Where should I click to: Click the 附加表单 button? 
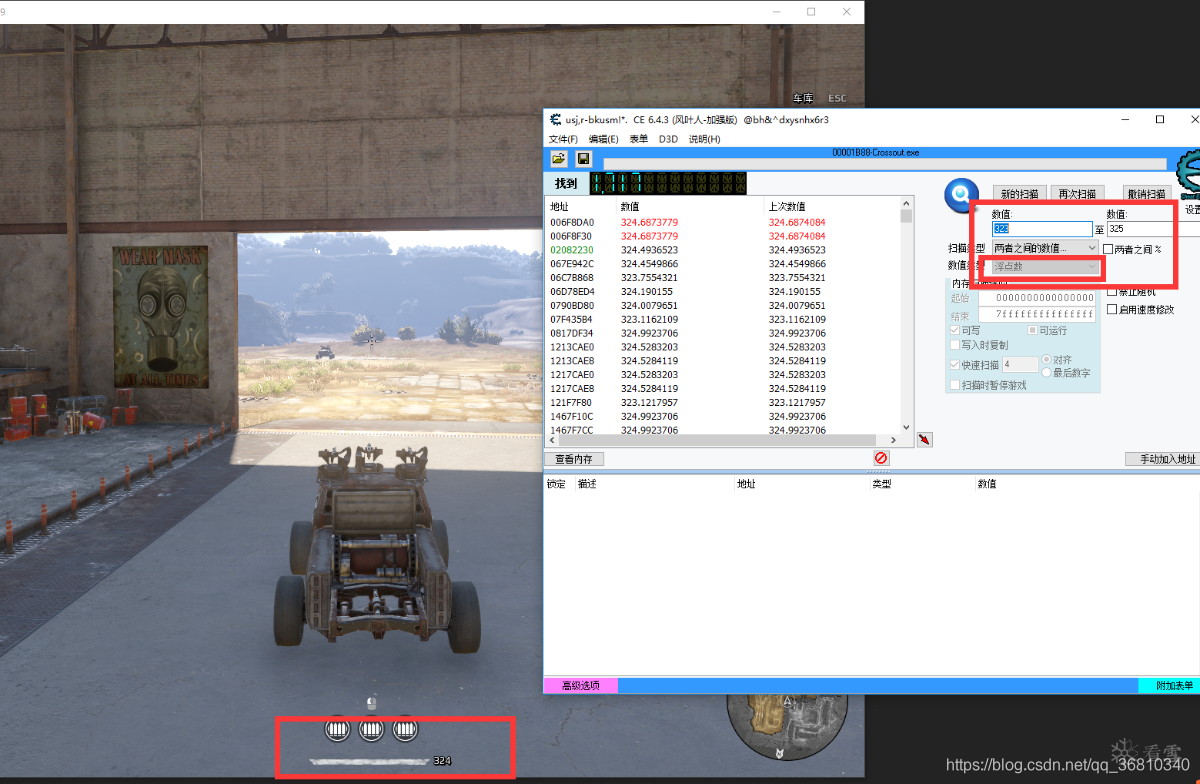(1169, 686)
